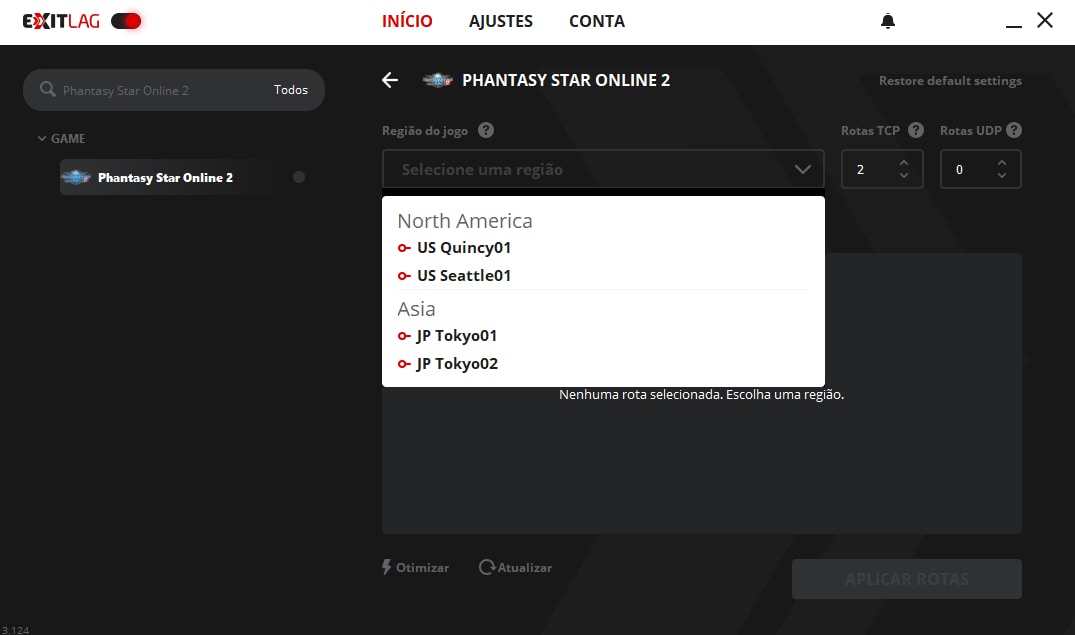Switch to the CONTA tab
Screen dimensions: 1075x635
click(x=596, y=21)
